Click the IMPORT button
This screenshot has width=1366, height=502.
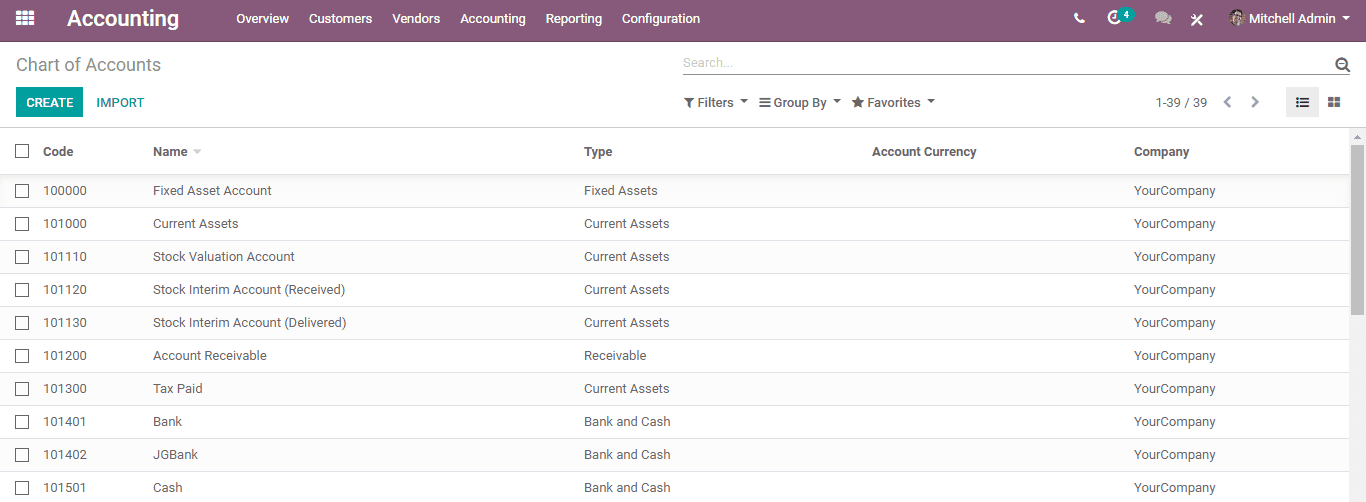(x=120, y=102)
